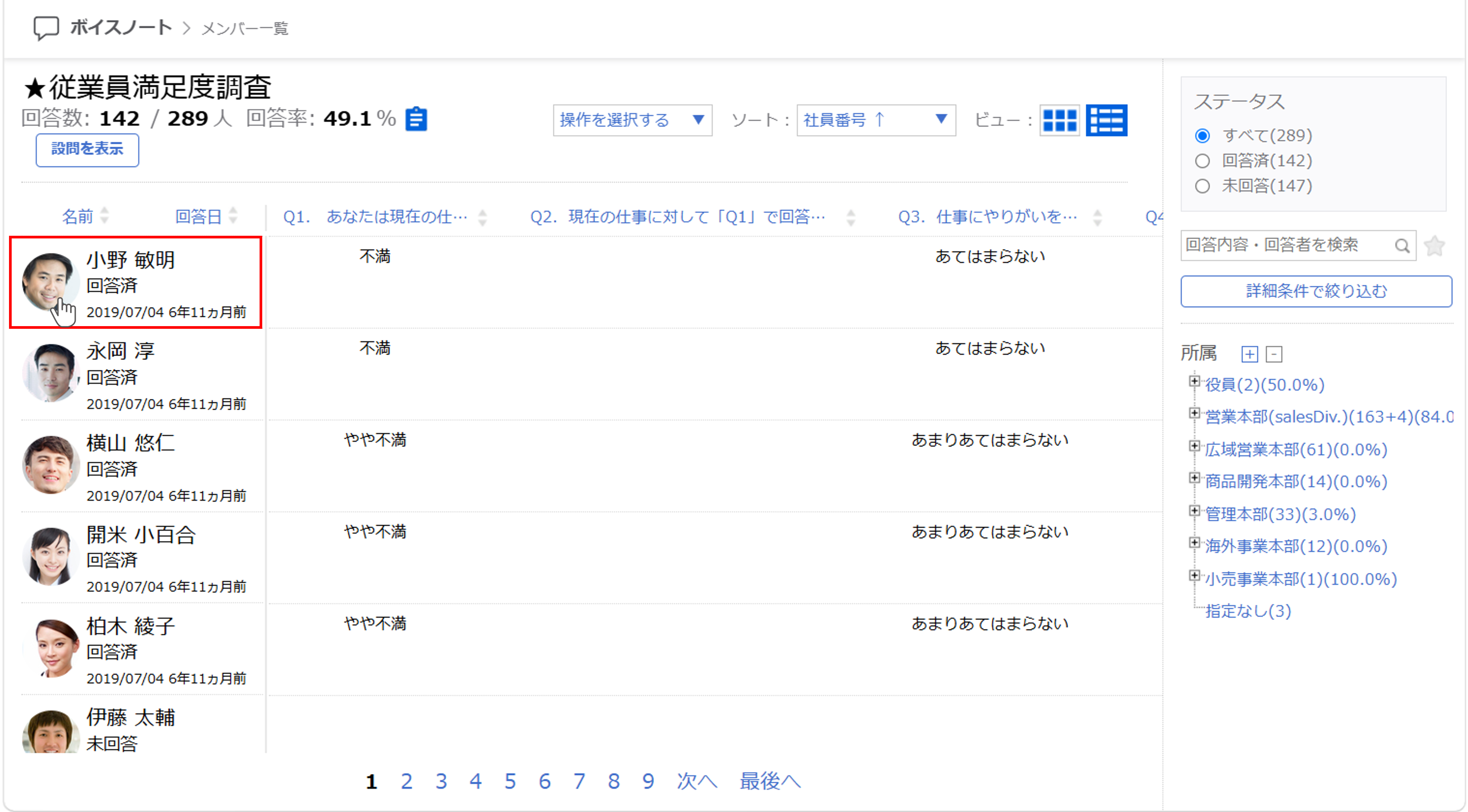Expand 小売事業本部(1) tree node
This screenshot has width=1468, height=812.
[x=1194, y=575]
